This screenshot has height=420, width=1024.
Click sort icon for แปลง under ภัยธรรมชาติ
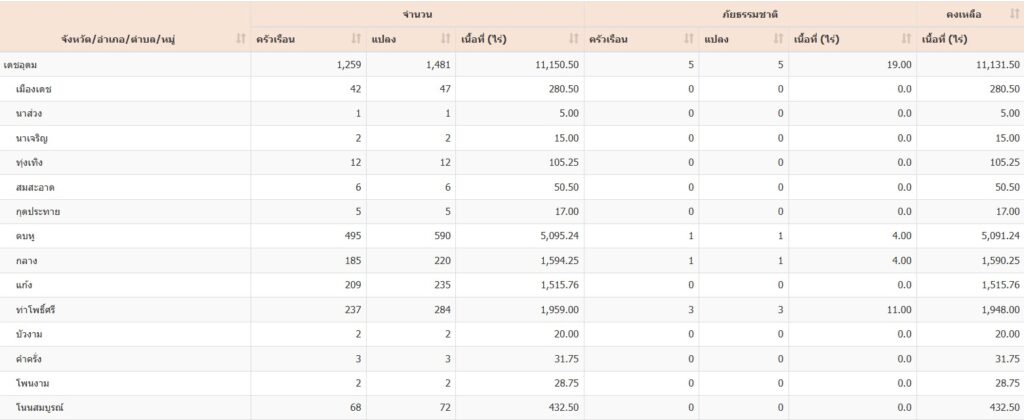tap(777, 39)
